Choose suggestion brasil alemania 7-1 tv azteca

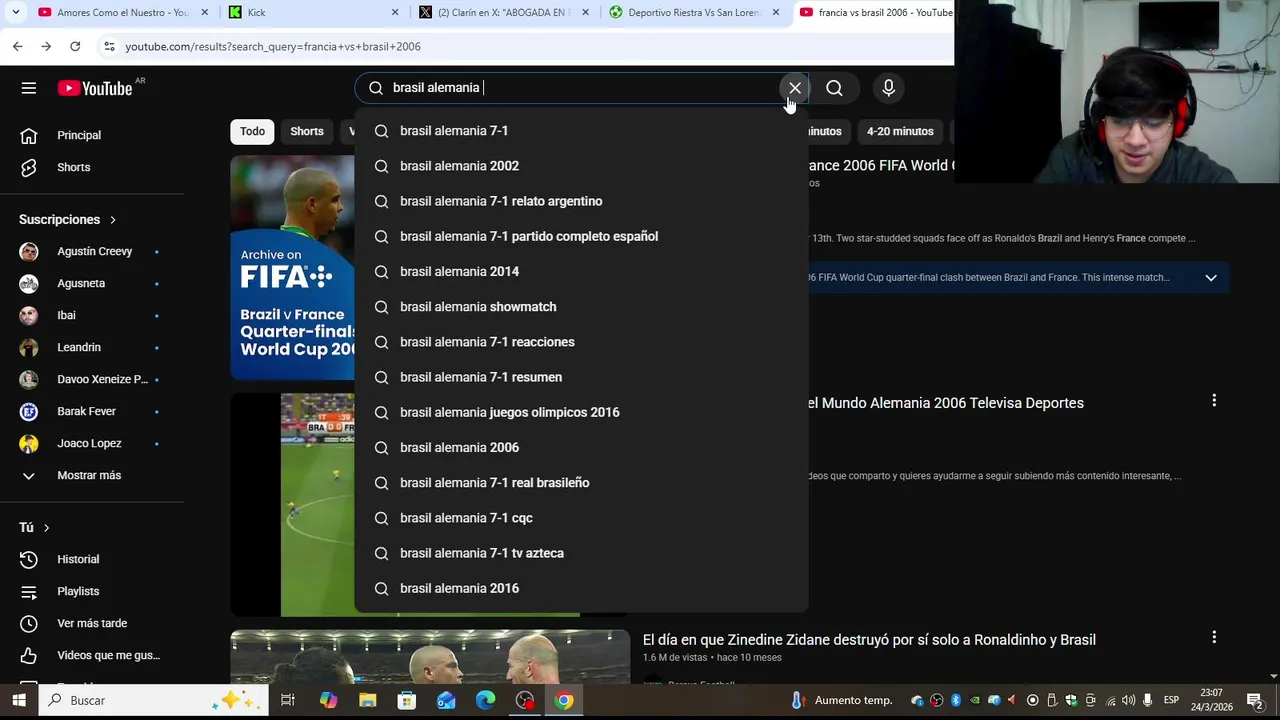click(x=581, y=553)
